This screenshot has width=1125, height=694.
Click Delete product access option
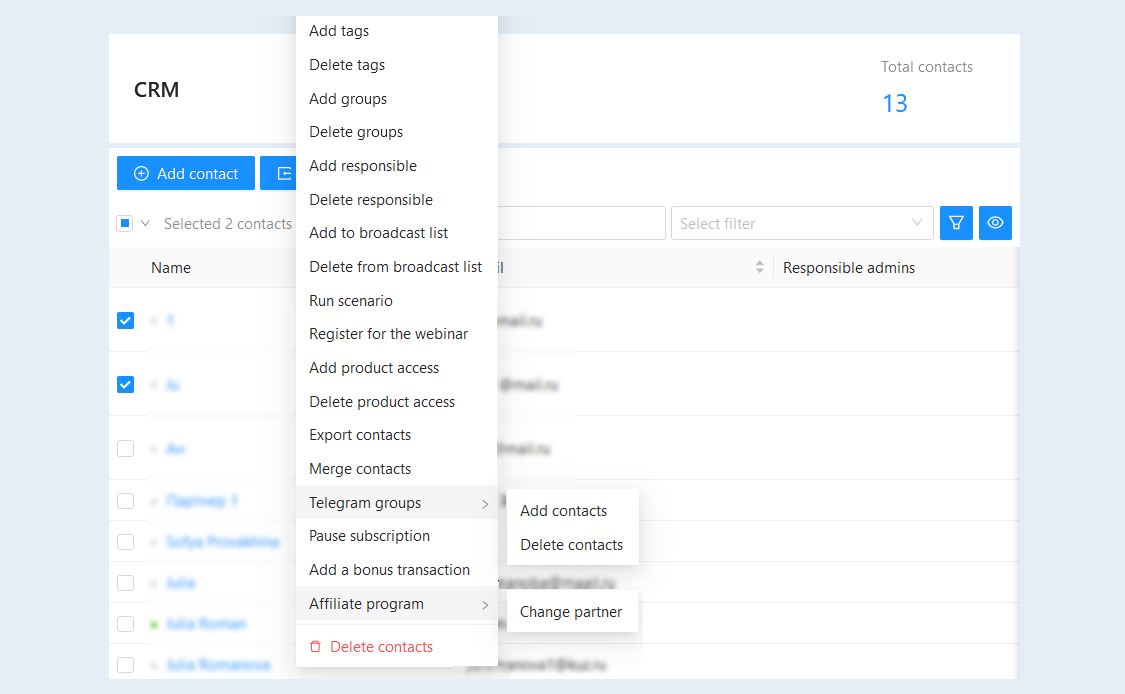pos(397,402)
